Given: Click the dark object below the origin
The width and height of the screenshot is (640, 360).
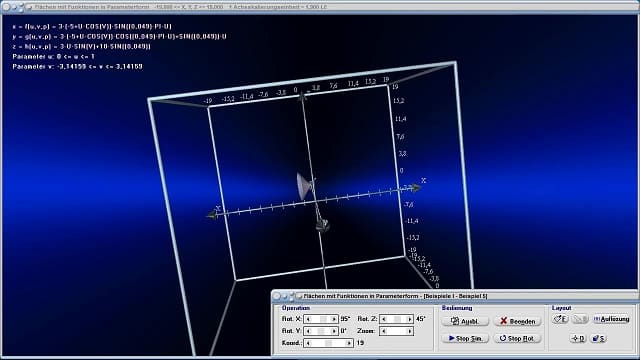Looking at the screenshot, I should pos(322,225).
